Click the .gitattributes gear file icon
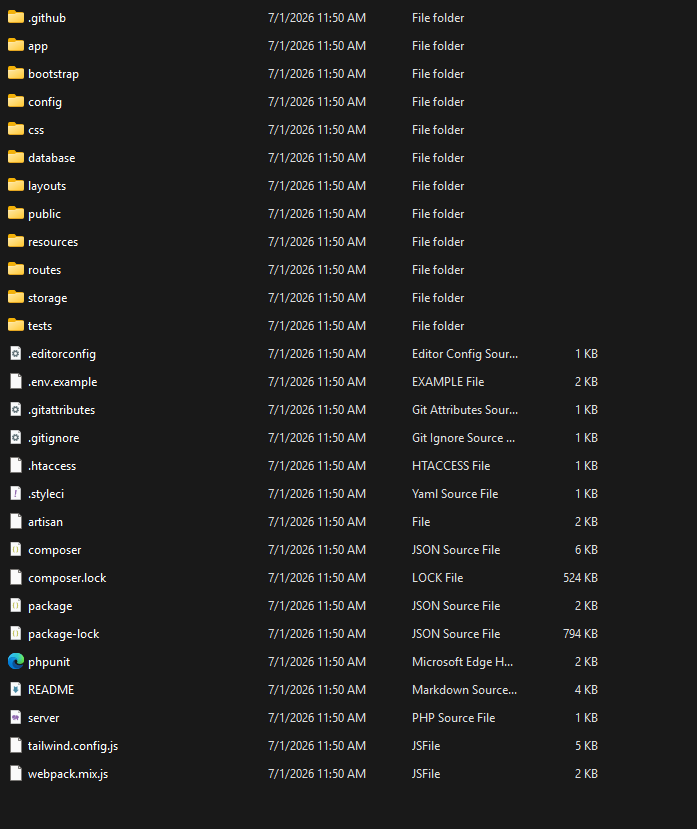The image size is (697, 829). 16,409
